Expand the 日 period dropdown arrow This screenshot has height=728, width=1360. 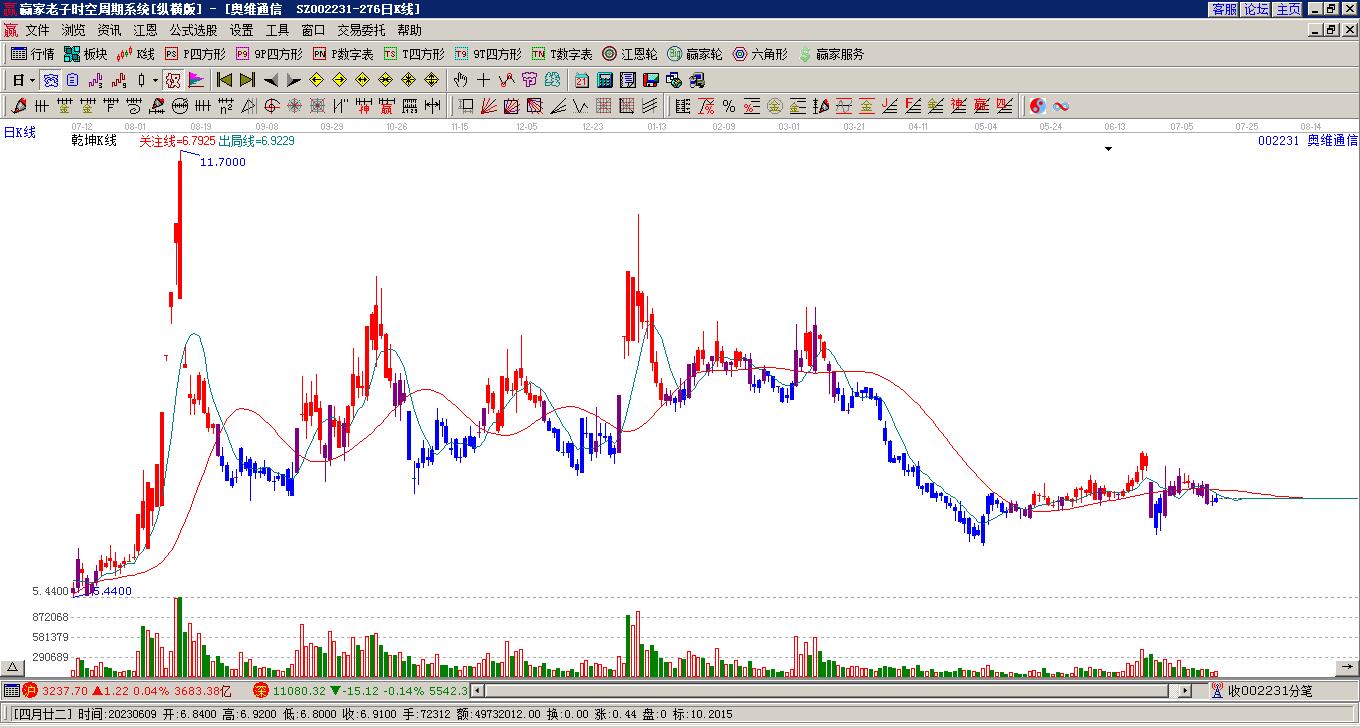click(33, 80)
